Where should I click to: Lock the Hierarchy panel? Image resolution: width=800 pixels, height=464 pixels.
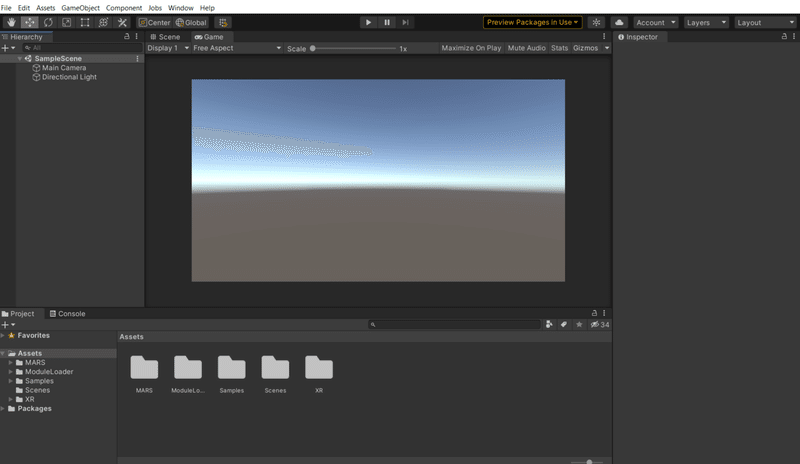[127, 37]
